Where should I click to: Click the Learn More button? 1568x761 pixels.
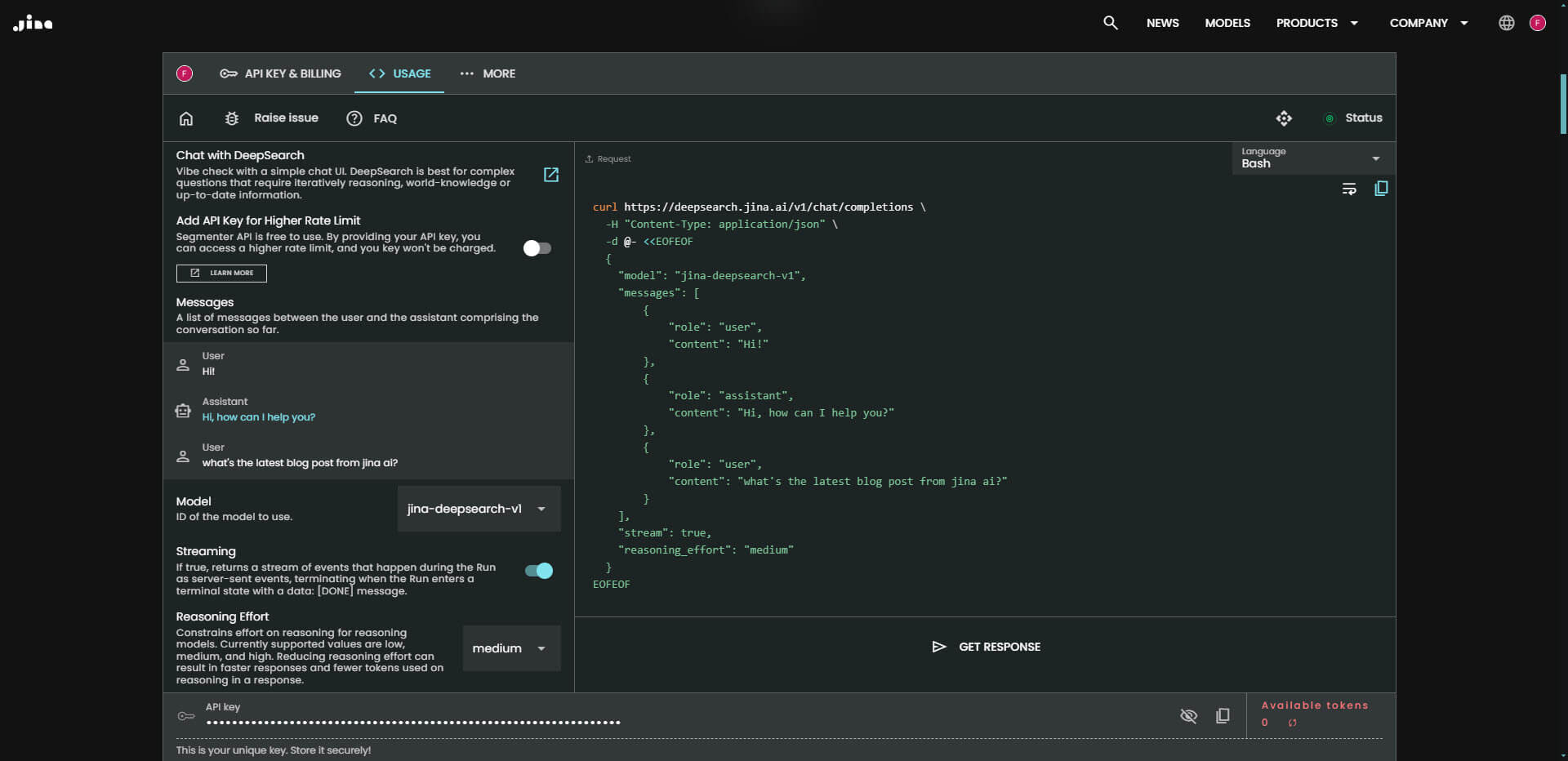click(x=221, y=273)
